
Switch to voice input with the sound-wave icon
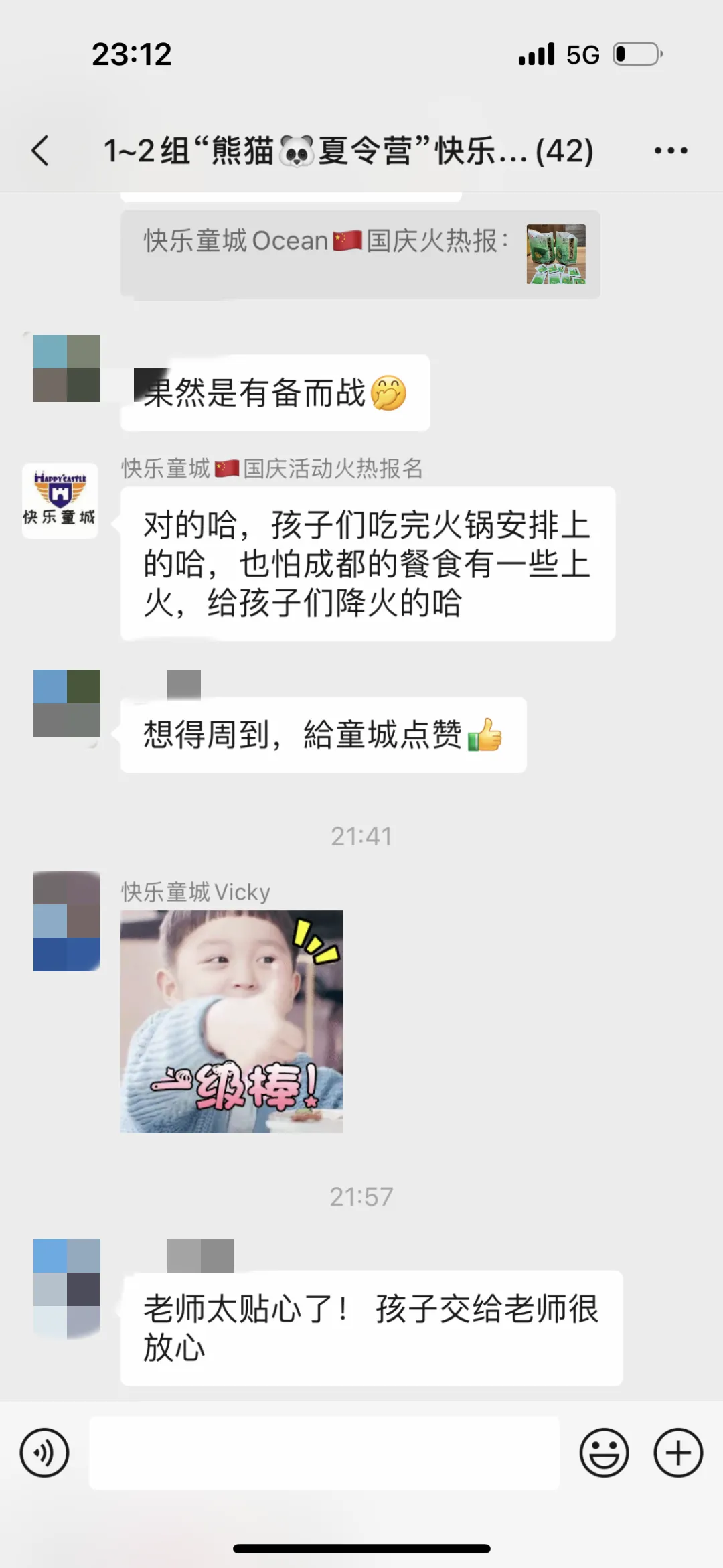pyautogui.click(x=44, y=1453)
